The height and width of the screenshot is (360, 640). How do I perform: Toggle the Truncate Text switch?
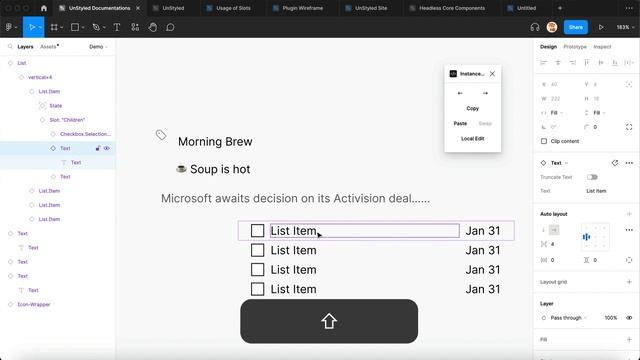(x=592, y=177)
